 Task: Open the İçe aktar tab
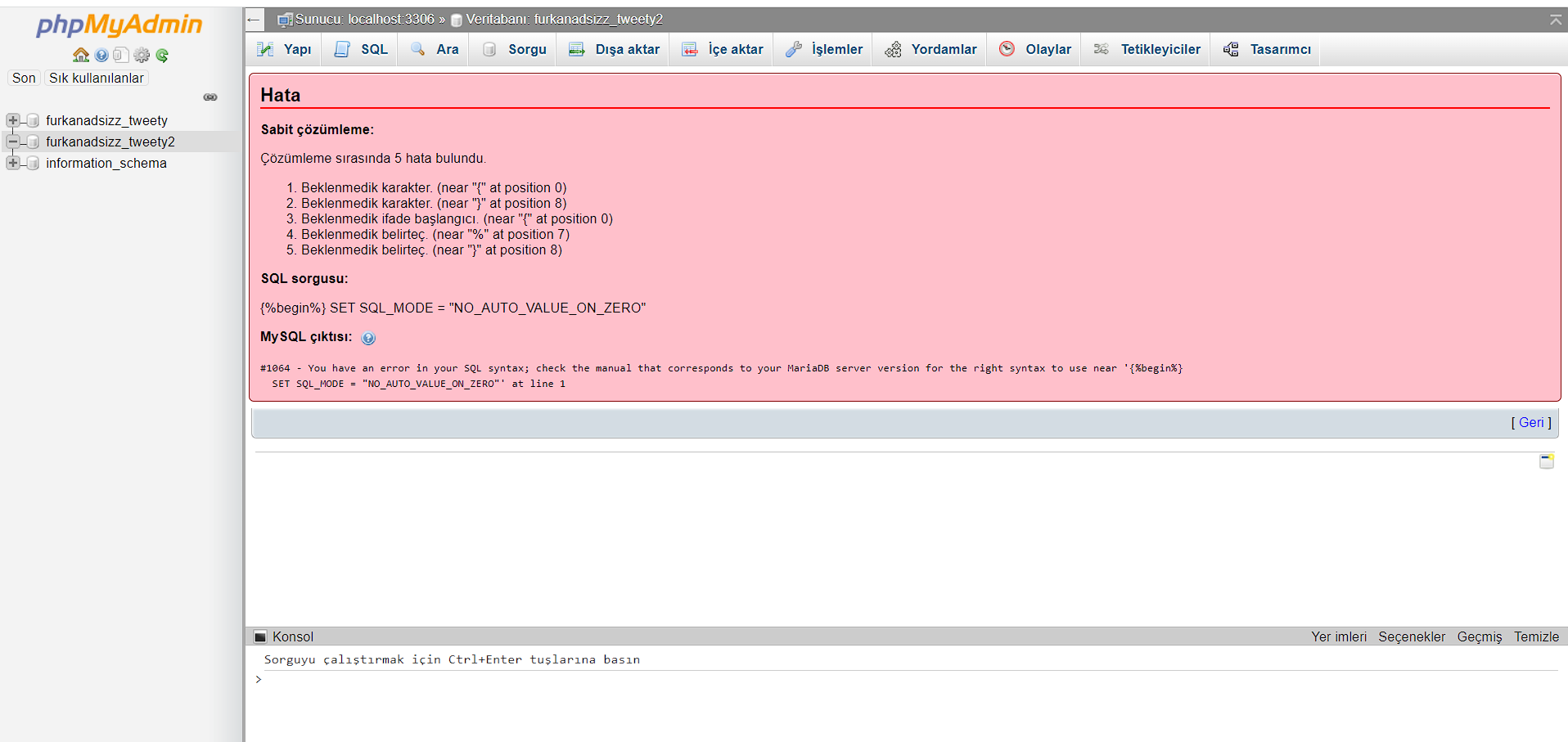point(723,49)
